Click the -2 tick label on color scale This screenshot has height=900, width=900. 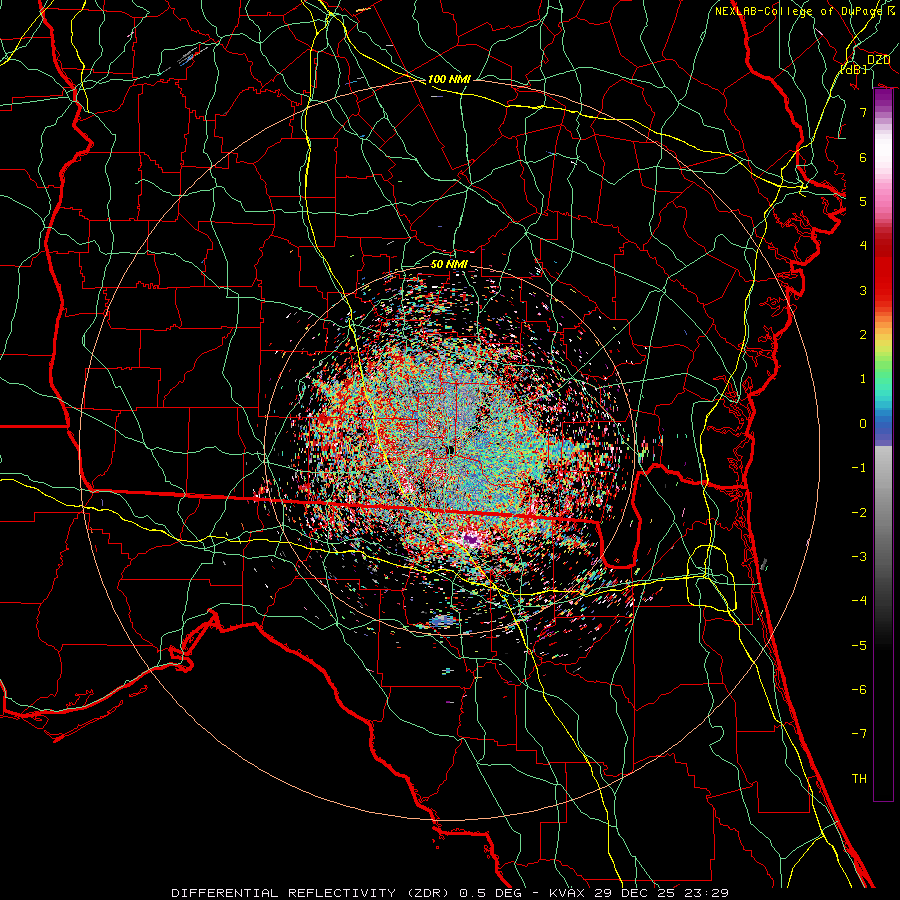859,513
